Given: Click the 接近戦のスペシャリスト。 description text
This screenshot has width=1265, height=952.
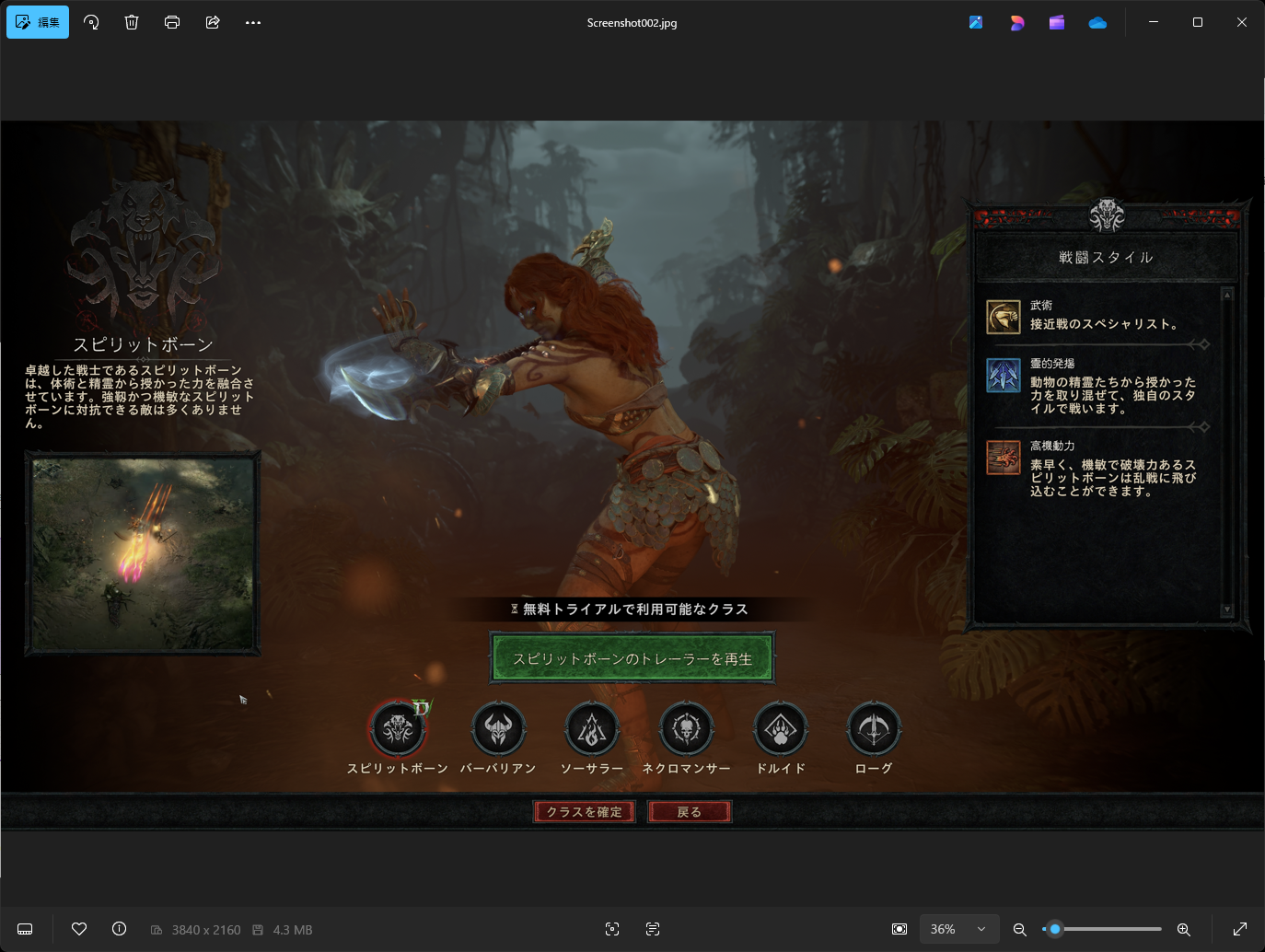Looking at the screenshot, I should pos(1104,324).
